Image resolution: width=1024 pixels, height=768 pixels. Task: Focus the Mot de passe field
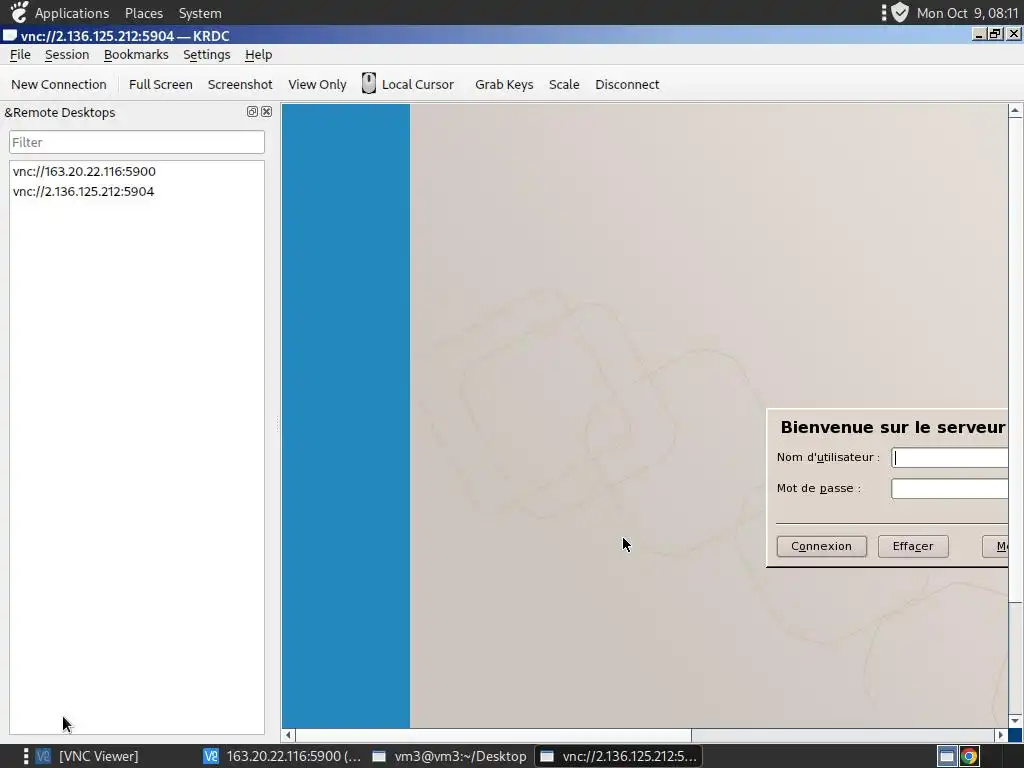(x=950, y=488)
